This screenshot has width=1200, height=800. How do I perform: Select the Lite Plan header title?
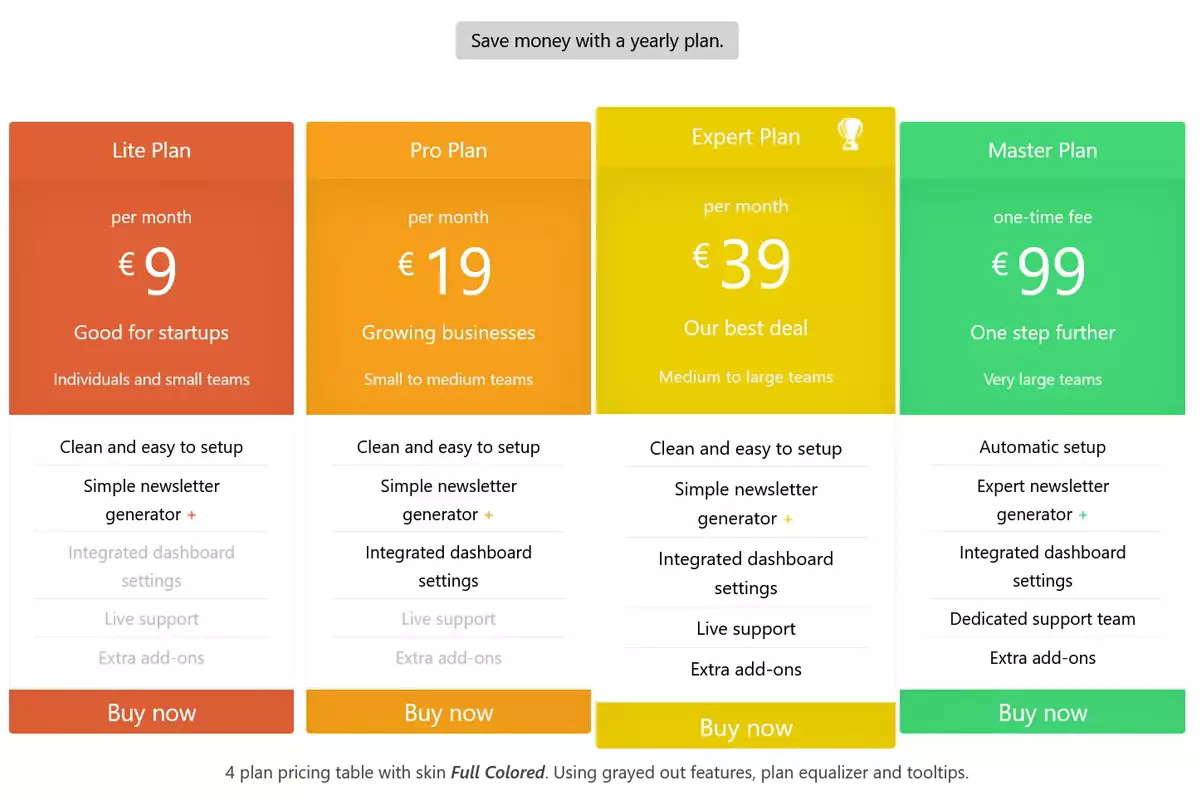151,150
